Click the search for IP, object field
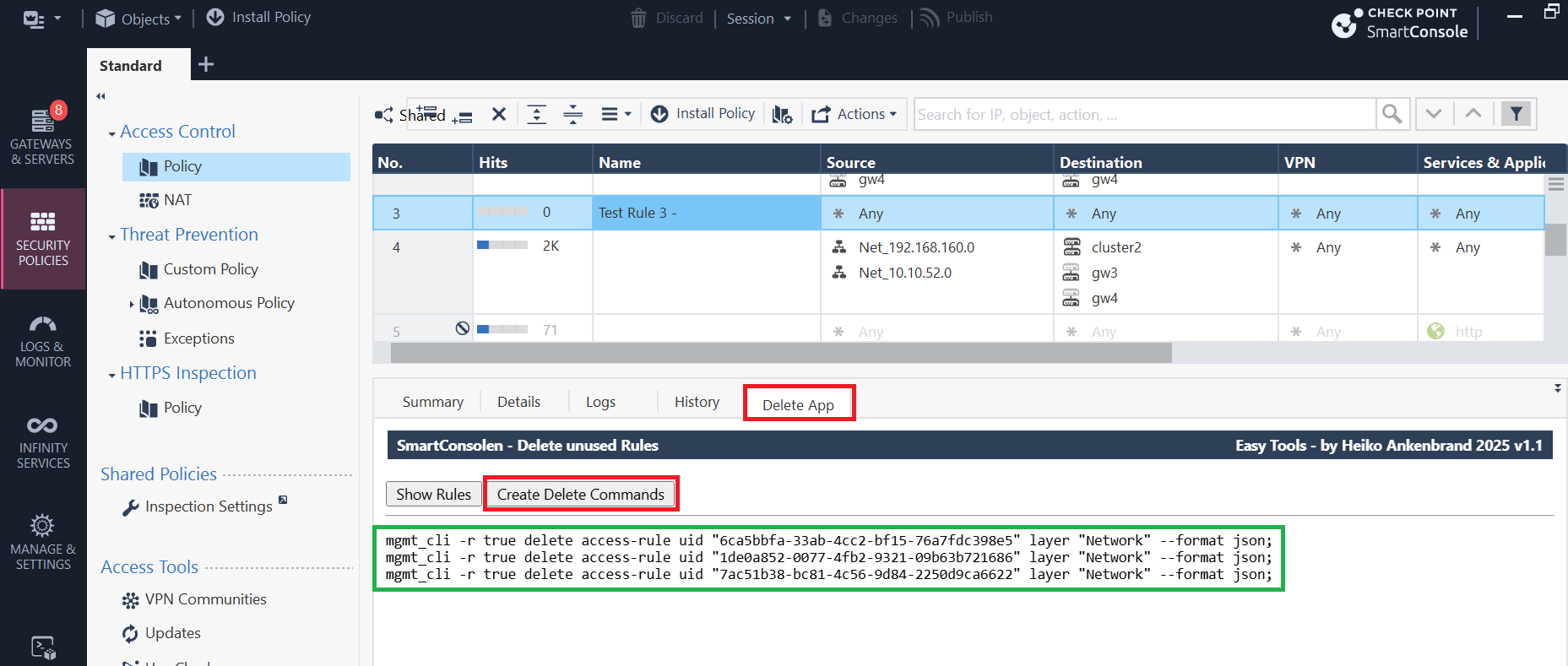Viewport: 1568px width, 666px height. [x=1145, y=114]
